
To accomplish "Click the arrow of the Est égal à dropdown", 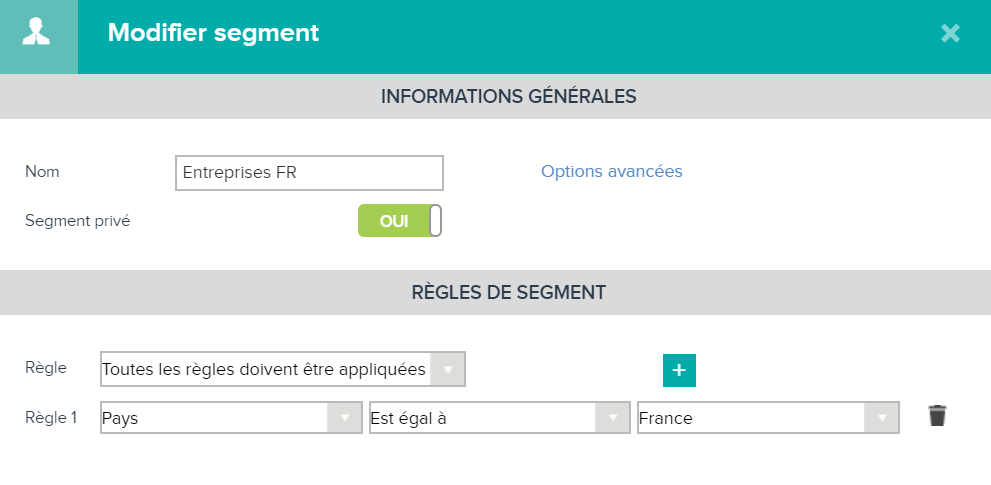I will point(613,417).
